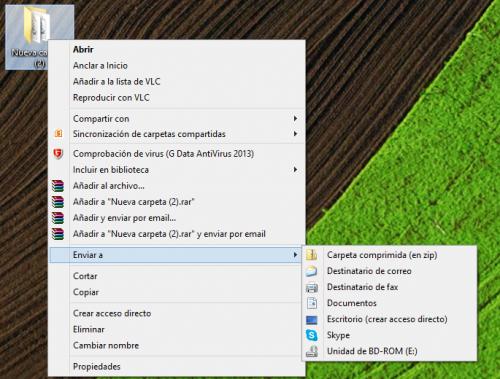500x379 pixels.
Task: Open Sincronización de carpetas compartidas entry
Action: (177, 134)
